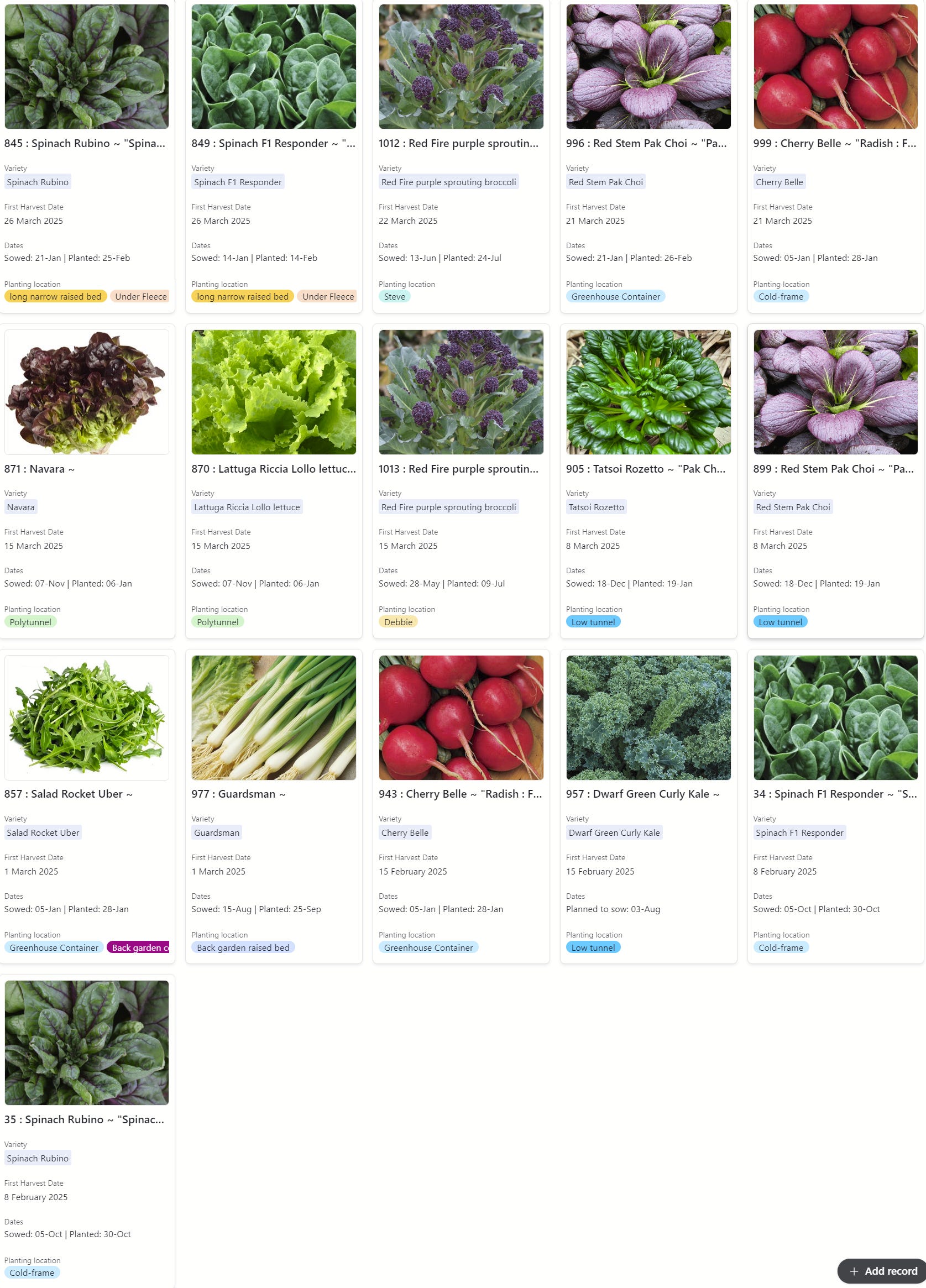Open the Salad Rocket Uber thumbnail
Image resolution: width=926 pixels, height=1288 pixels.
[86, 718]
